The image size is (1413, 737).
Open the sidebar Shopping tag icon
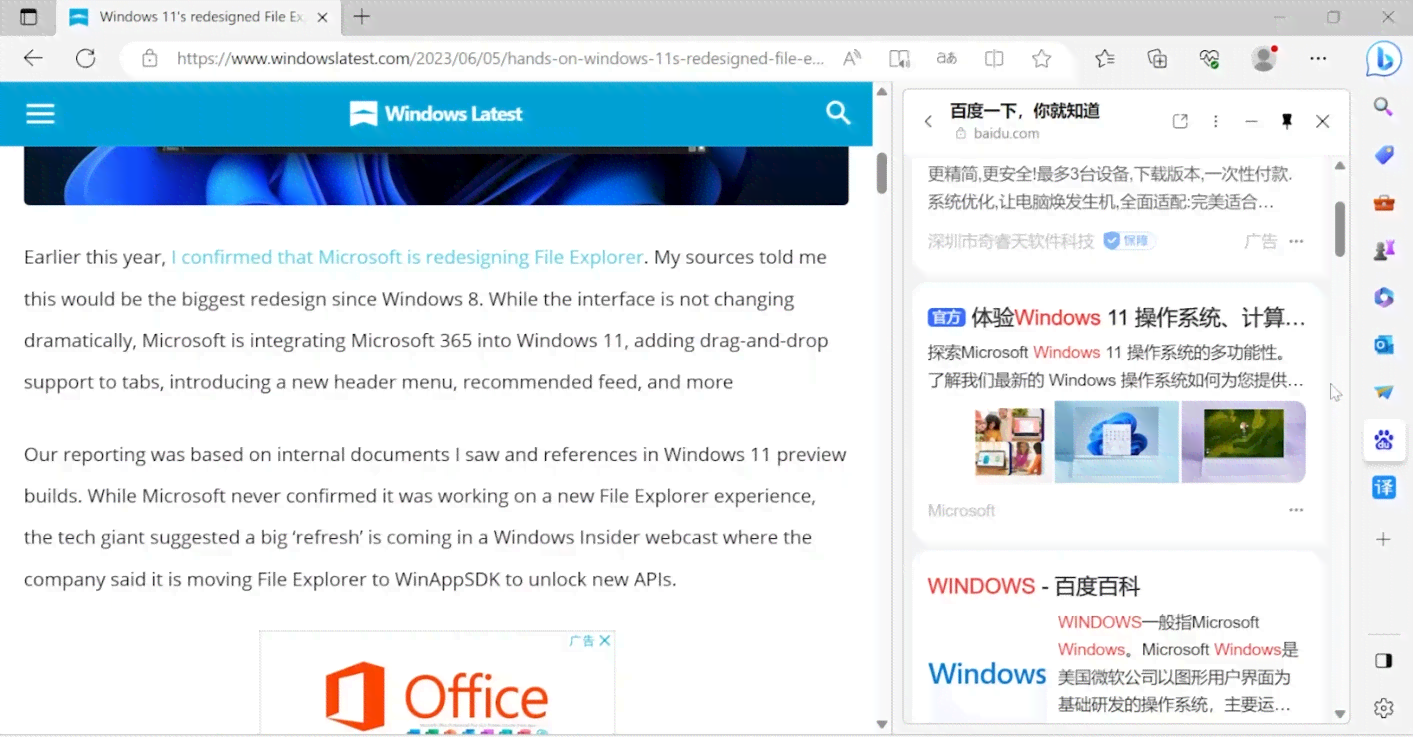click(1384, 155)
